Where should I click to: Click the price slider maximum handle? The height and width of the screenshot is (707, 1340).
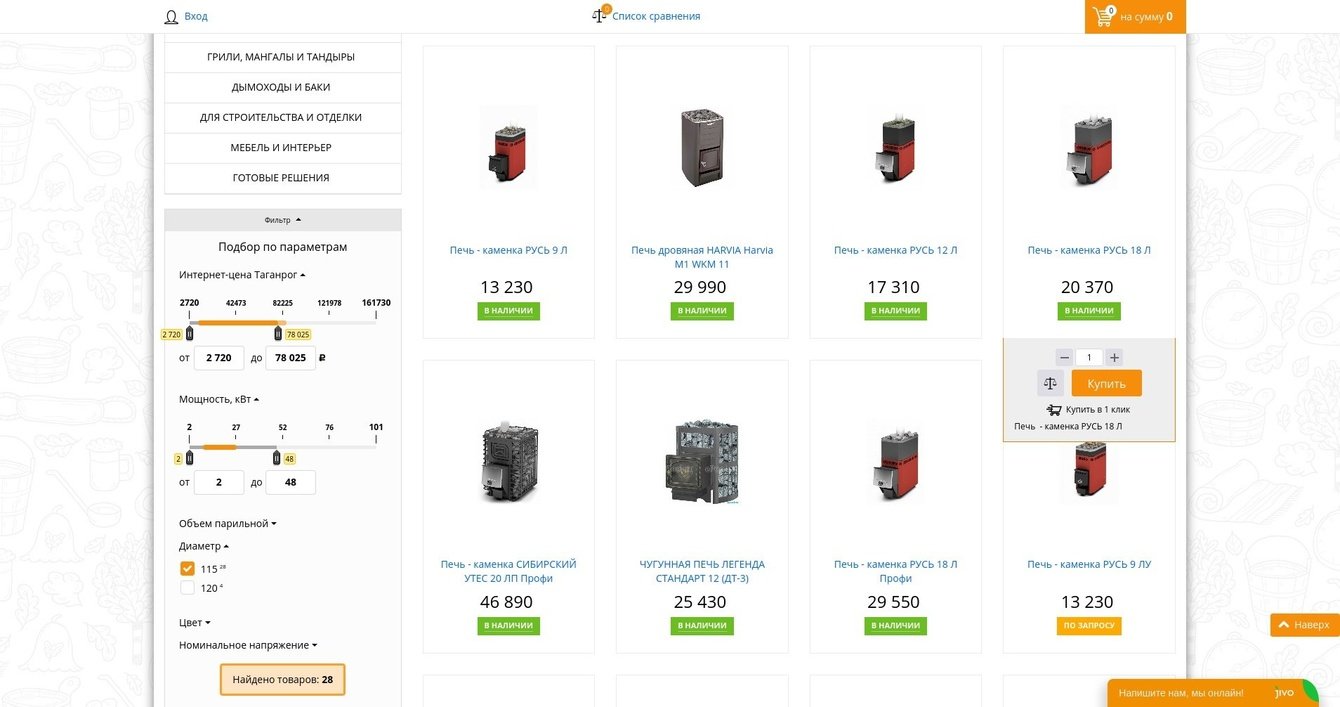click(278, 334)
